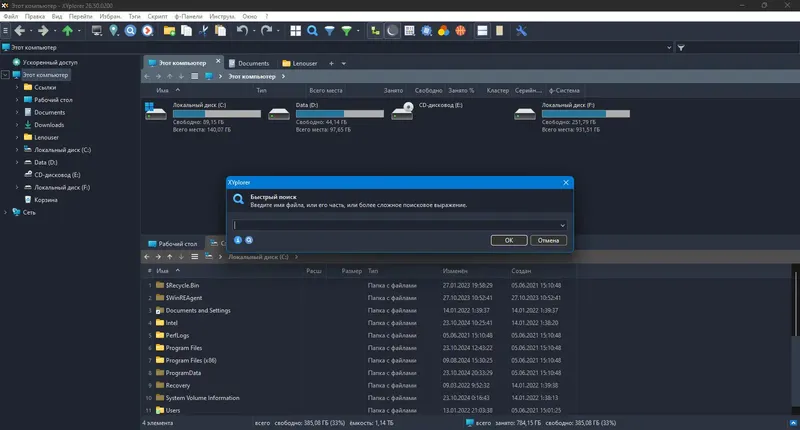Open the Скрипт menu
Screen dimensions: 800x430
pyautogui.click(x=157, y=16)
